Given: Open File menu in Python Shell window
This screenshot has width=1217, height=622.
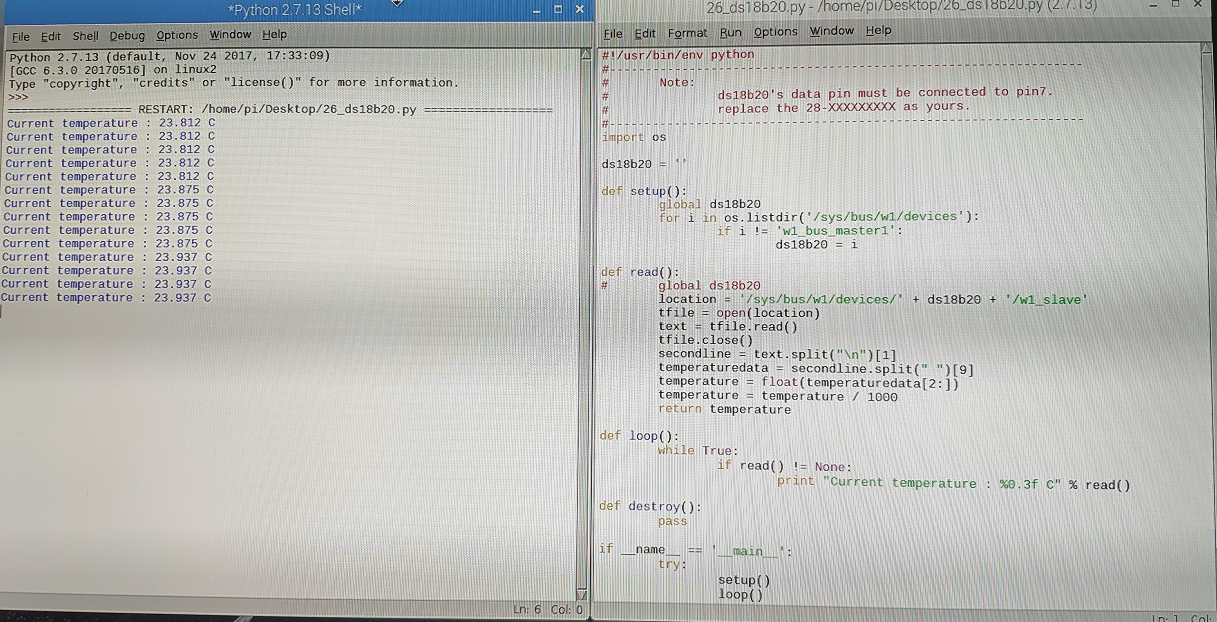Looking at the screenshot, I should point(21,36).
